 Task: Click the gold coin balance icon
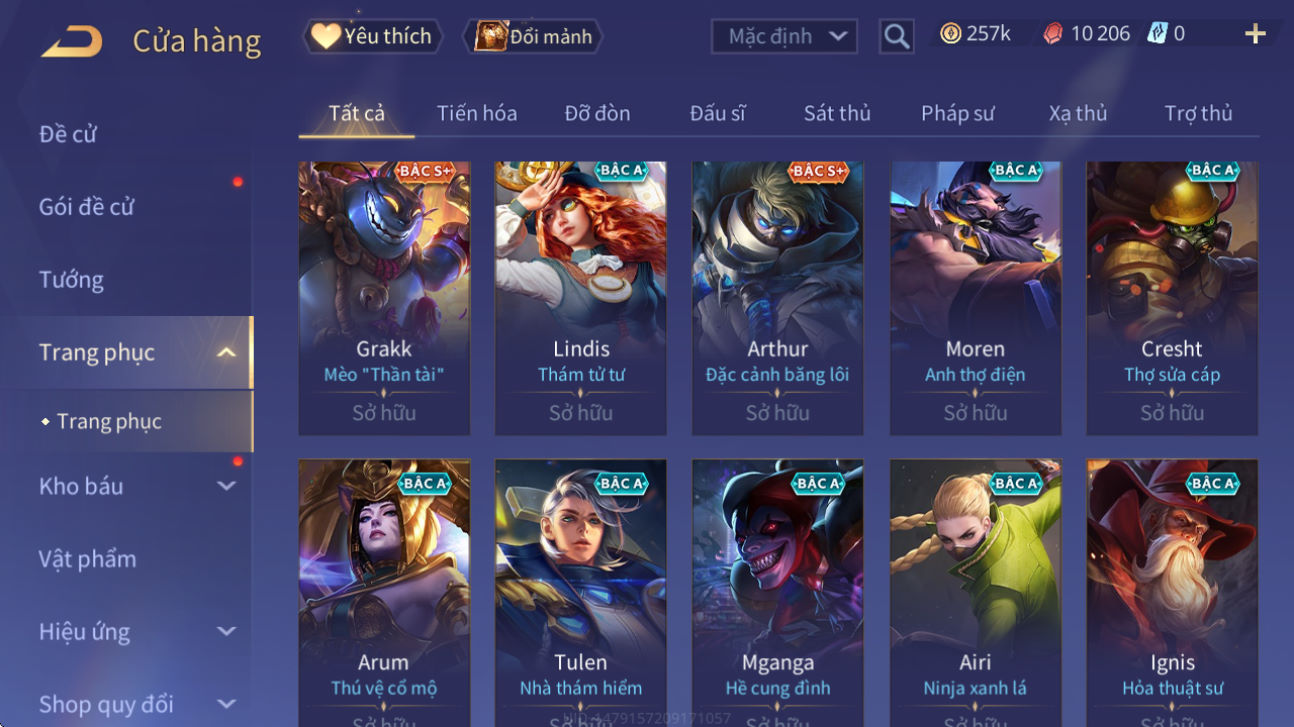tap(950, 34)
